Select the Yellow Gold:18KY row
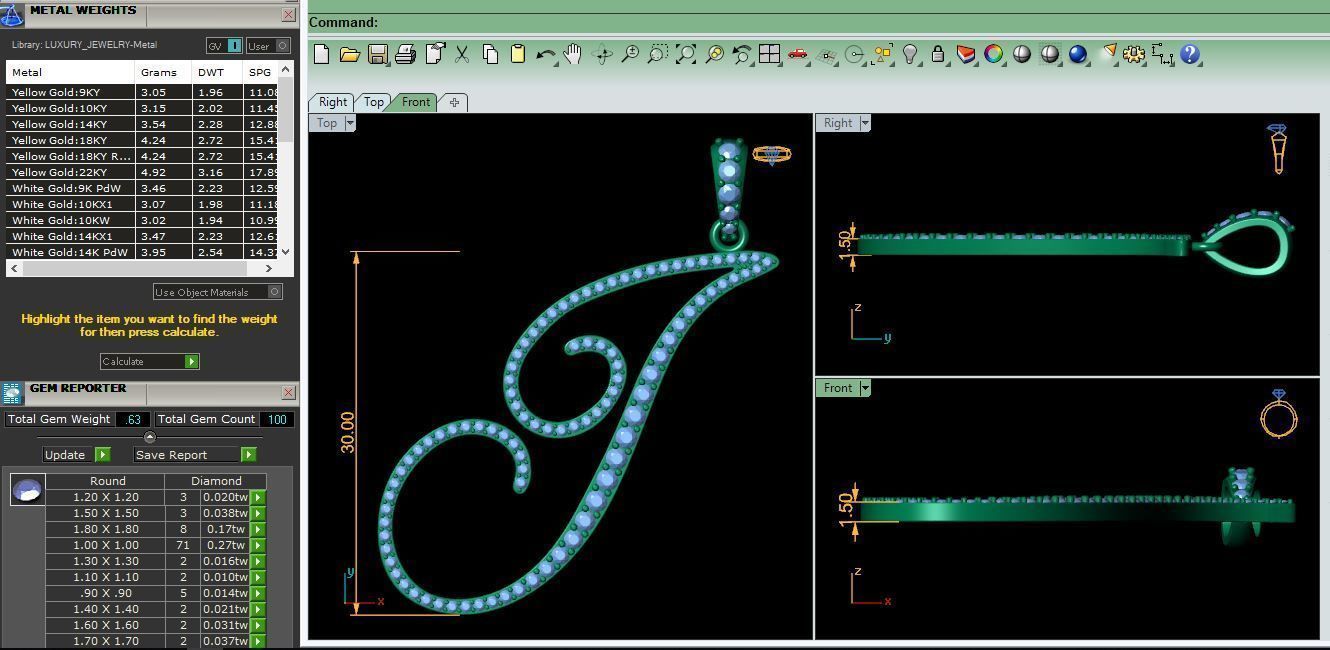Viewport: 1330px width, 650px height. click(142, 140)
